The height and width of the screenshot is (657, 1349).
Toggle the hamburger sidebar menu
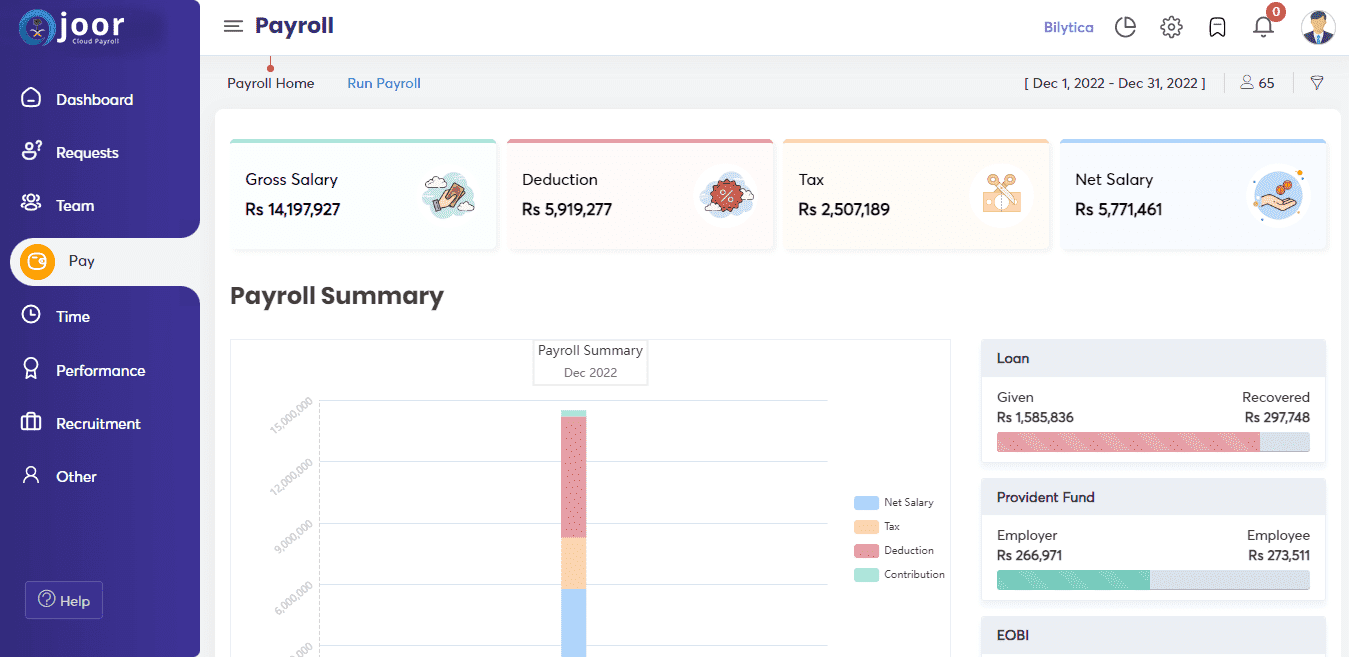(x=233, y=26)
